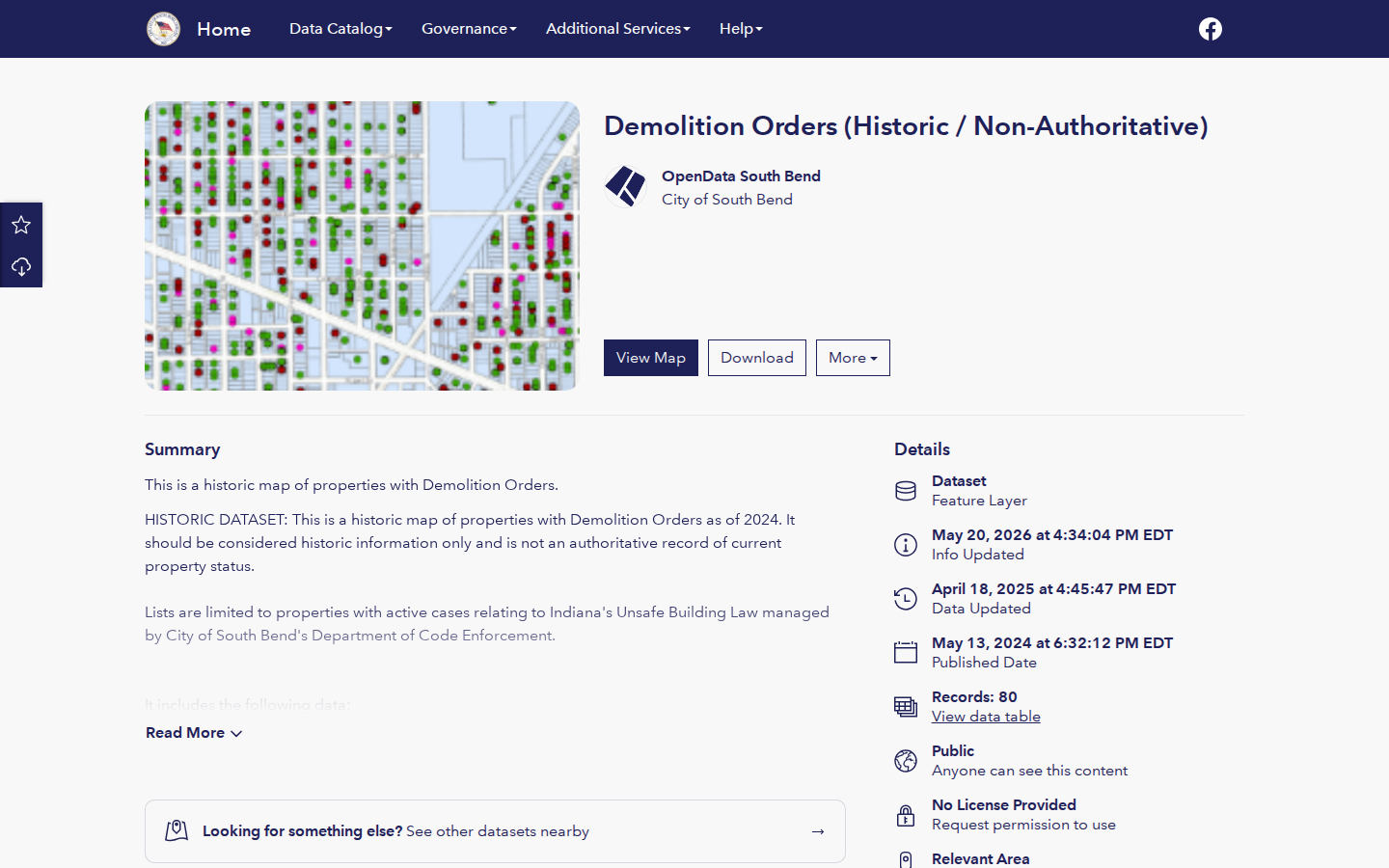The width and height of the screenshot is (1389, 868).
Task: Click the No License lock icon
Action: [x=906, y=815]
